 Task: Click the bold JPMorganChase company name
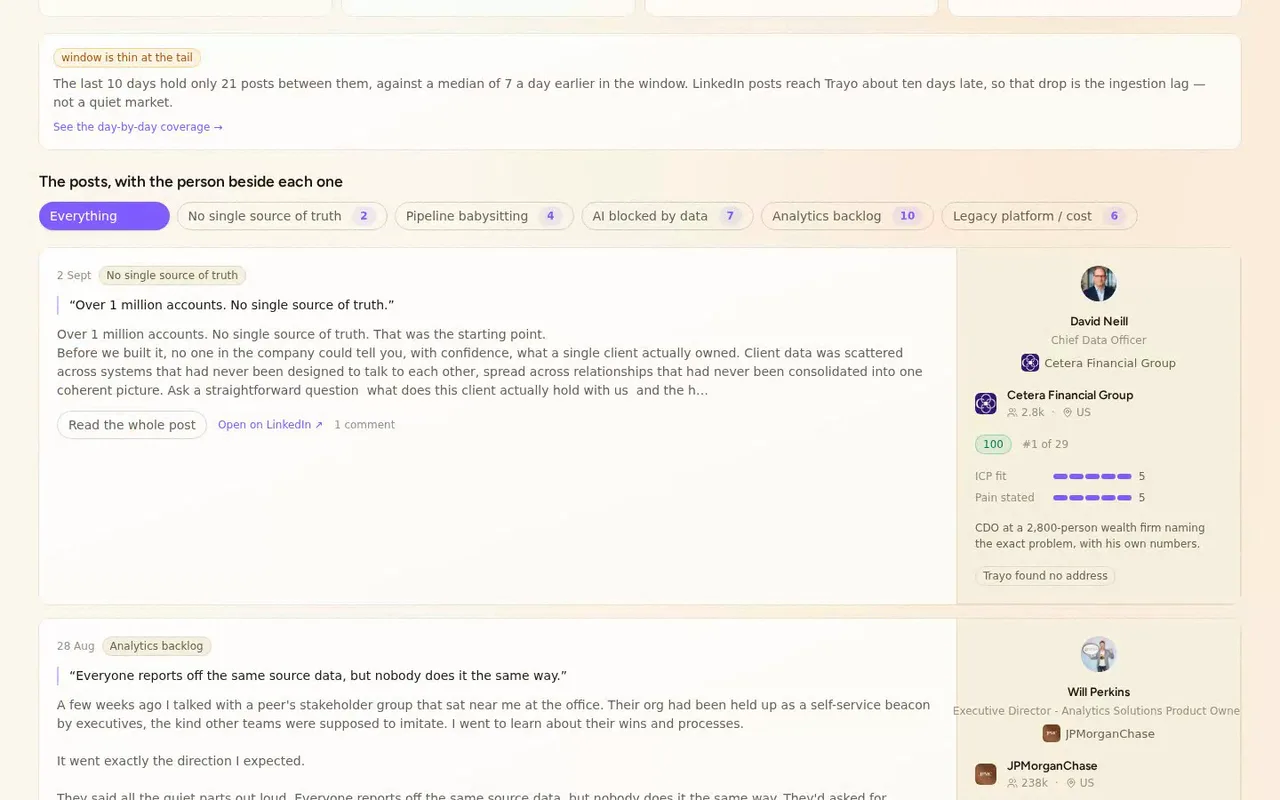1052,766
